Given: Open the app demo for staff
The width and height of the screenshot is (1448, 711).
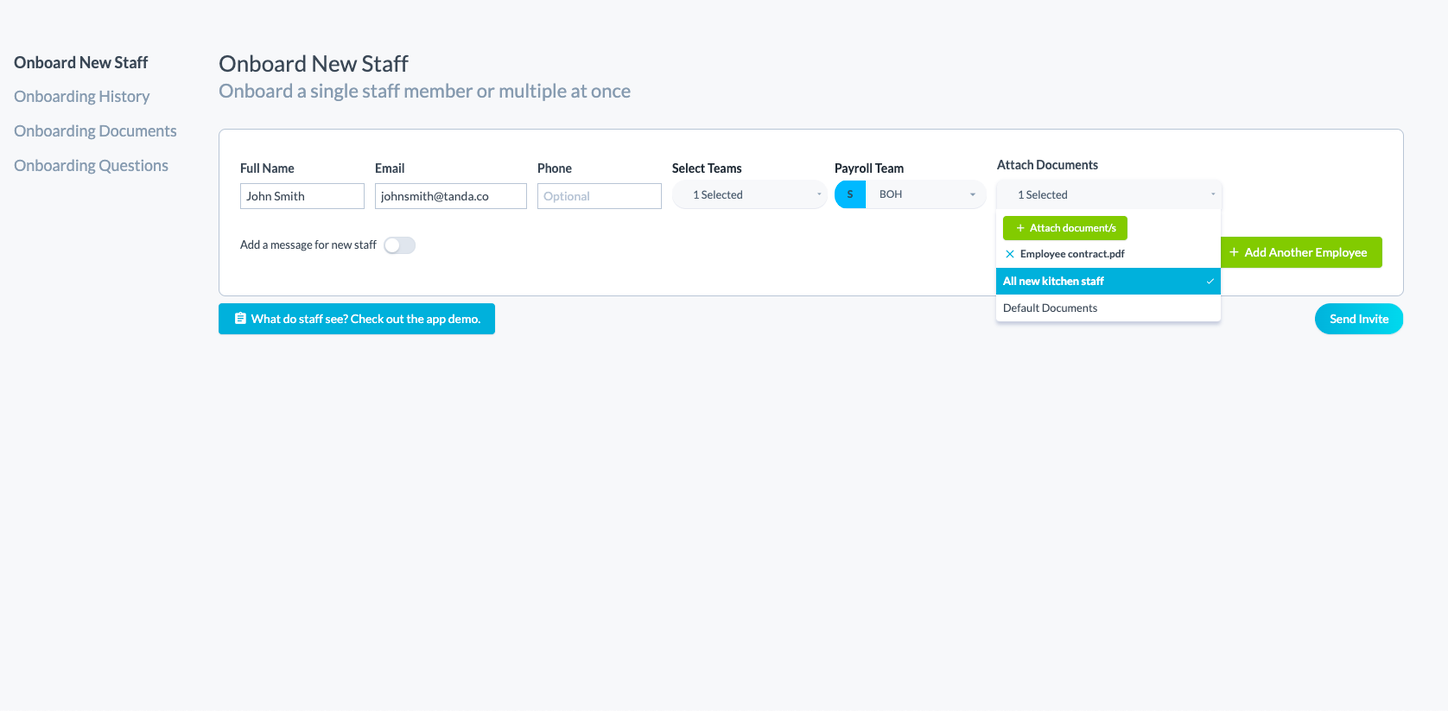Looking at the screenshot, I should pyautogui.click(x=357, y=319).
